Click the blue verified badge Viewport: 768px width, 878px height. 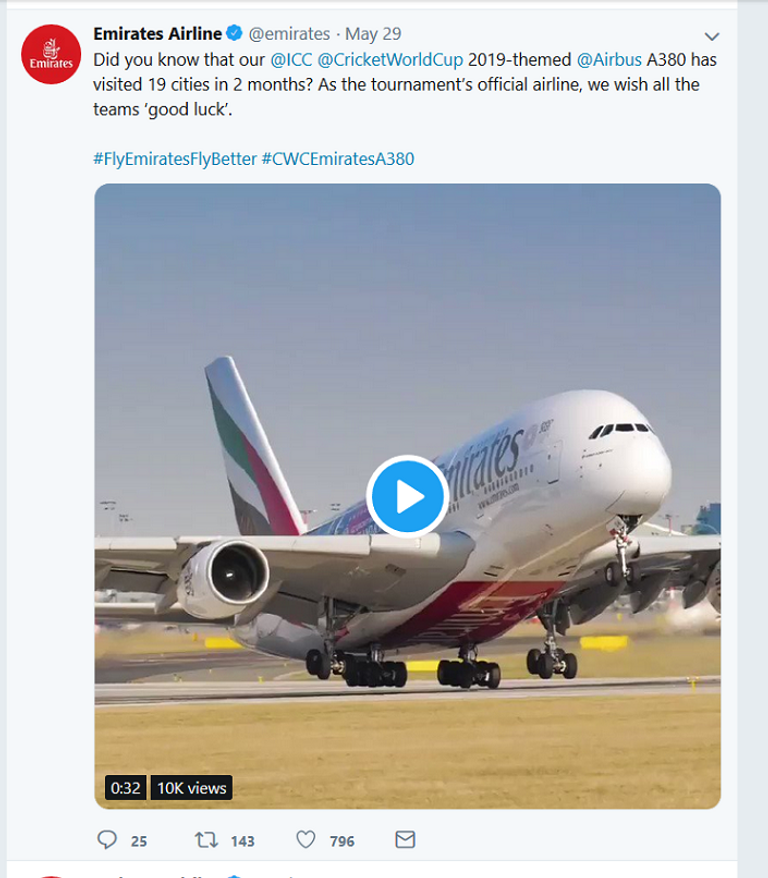tap(235, 34)
